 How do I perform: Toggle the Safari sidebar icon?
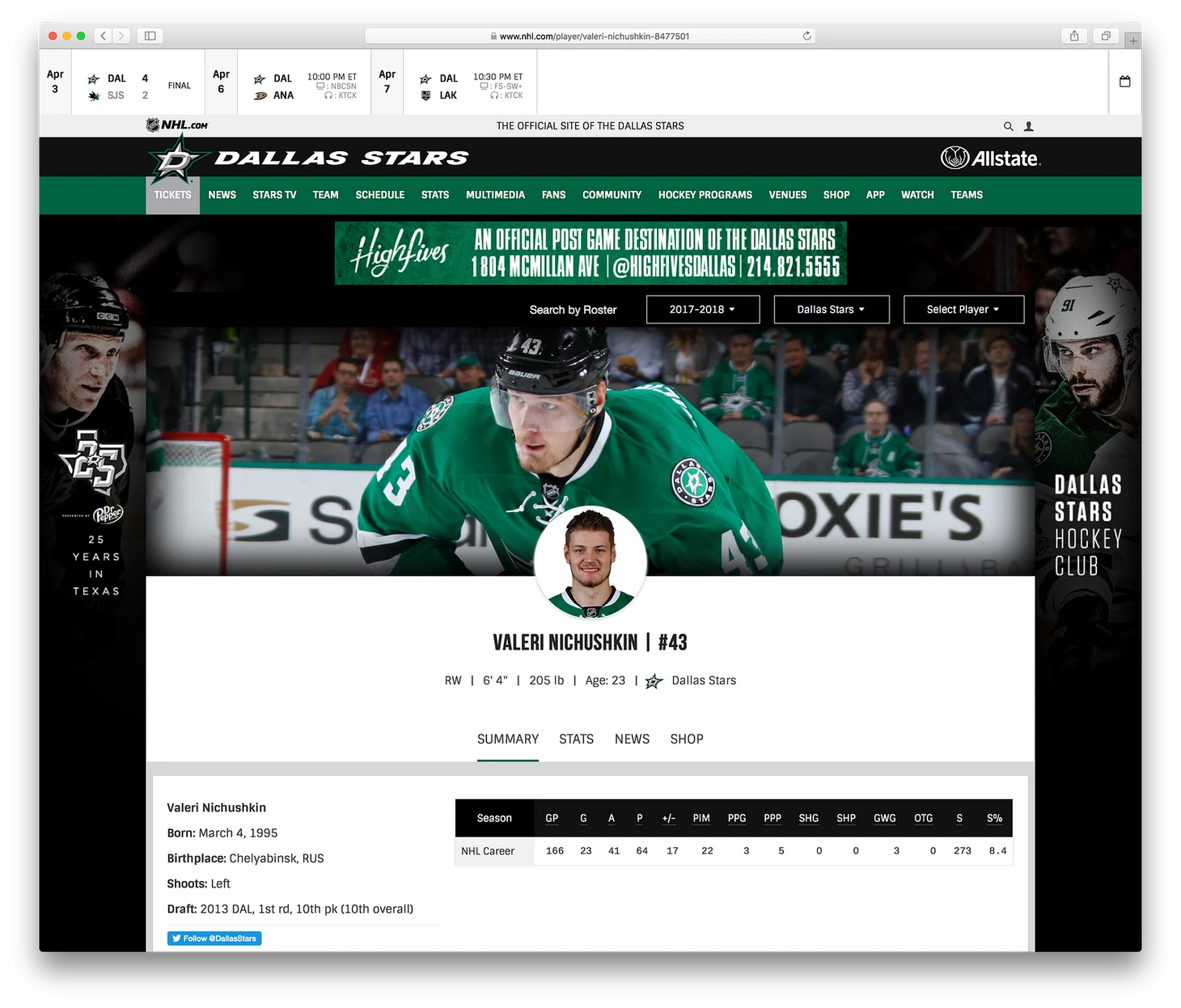point(150,36)
